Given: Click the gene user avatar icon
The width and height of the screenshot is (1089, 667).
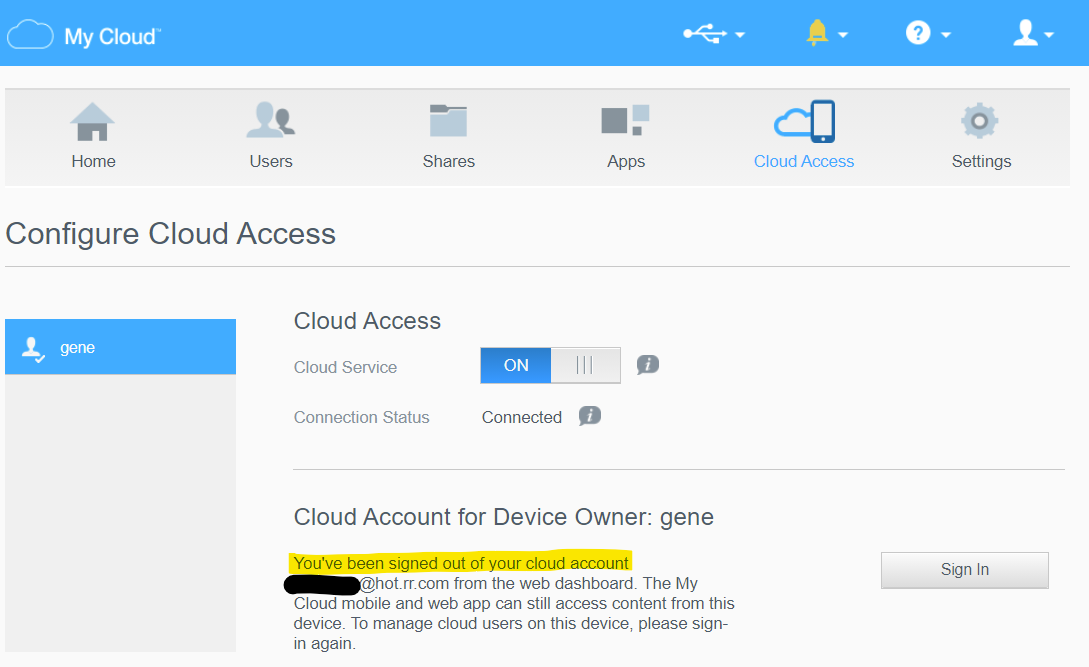Looking at the screenshot, I should pyautogui.click(x=33, y=349).
